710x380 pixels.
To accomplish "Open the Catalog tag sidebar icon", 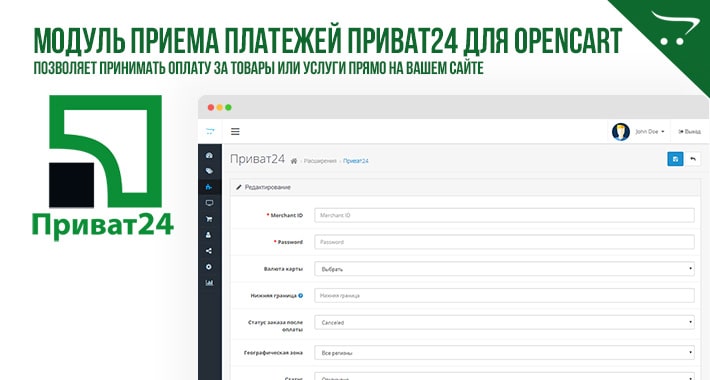I will [209, 171].
